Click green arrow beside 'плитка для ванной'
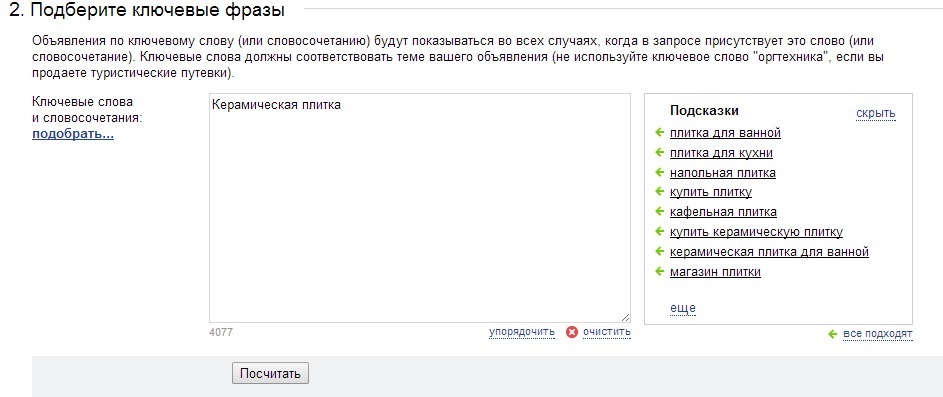This screenshot has width=943, height=397. (659, 133)
